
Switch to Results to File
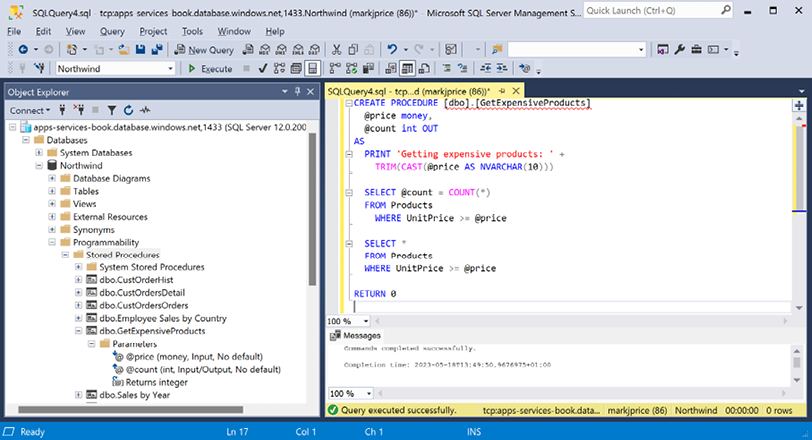tap(424, 68)
